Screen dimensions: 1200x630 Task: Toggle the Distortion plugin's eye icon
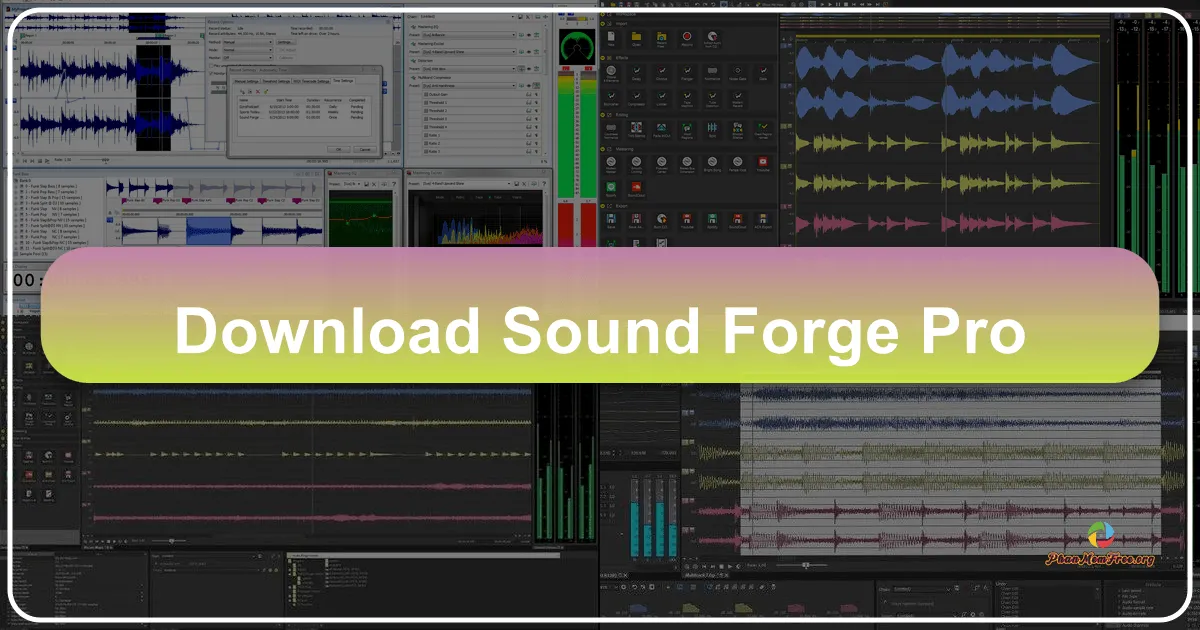[x=529, y=69]
